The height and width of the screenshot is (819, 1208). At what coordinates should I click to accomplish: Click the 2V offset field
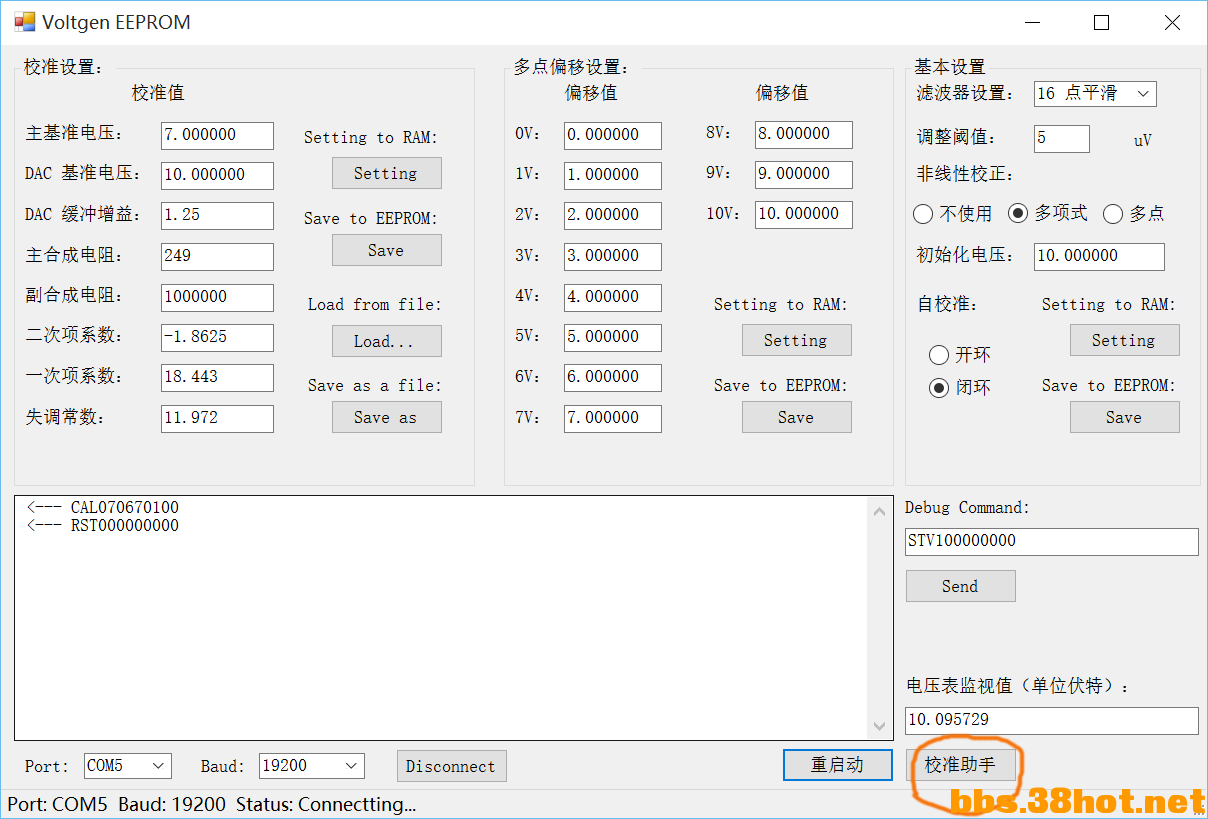click(x=613, y=215)
